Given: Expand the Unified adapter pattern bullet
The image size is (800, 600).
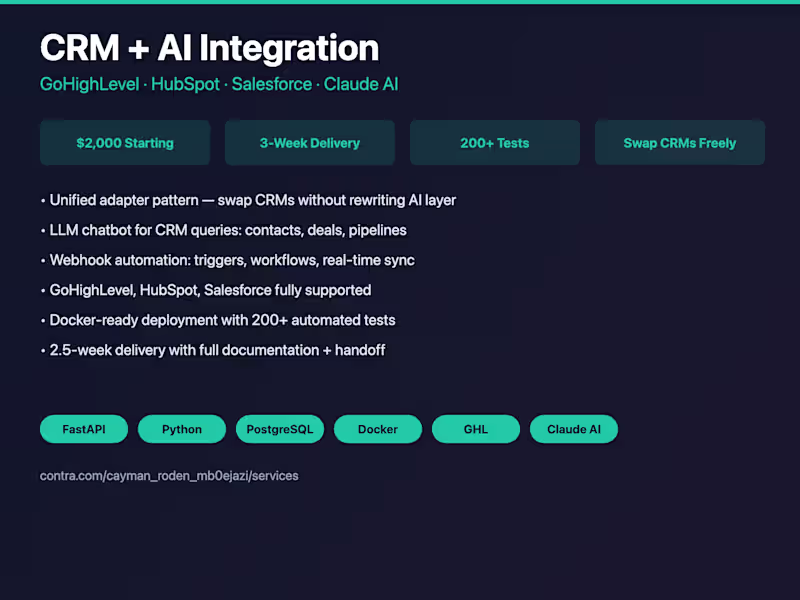Looking at the screenshot, I should 252,200.
